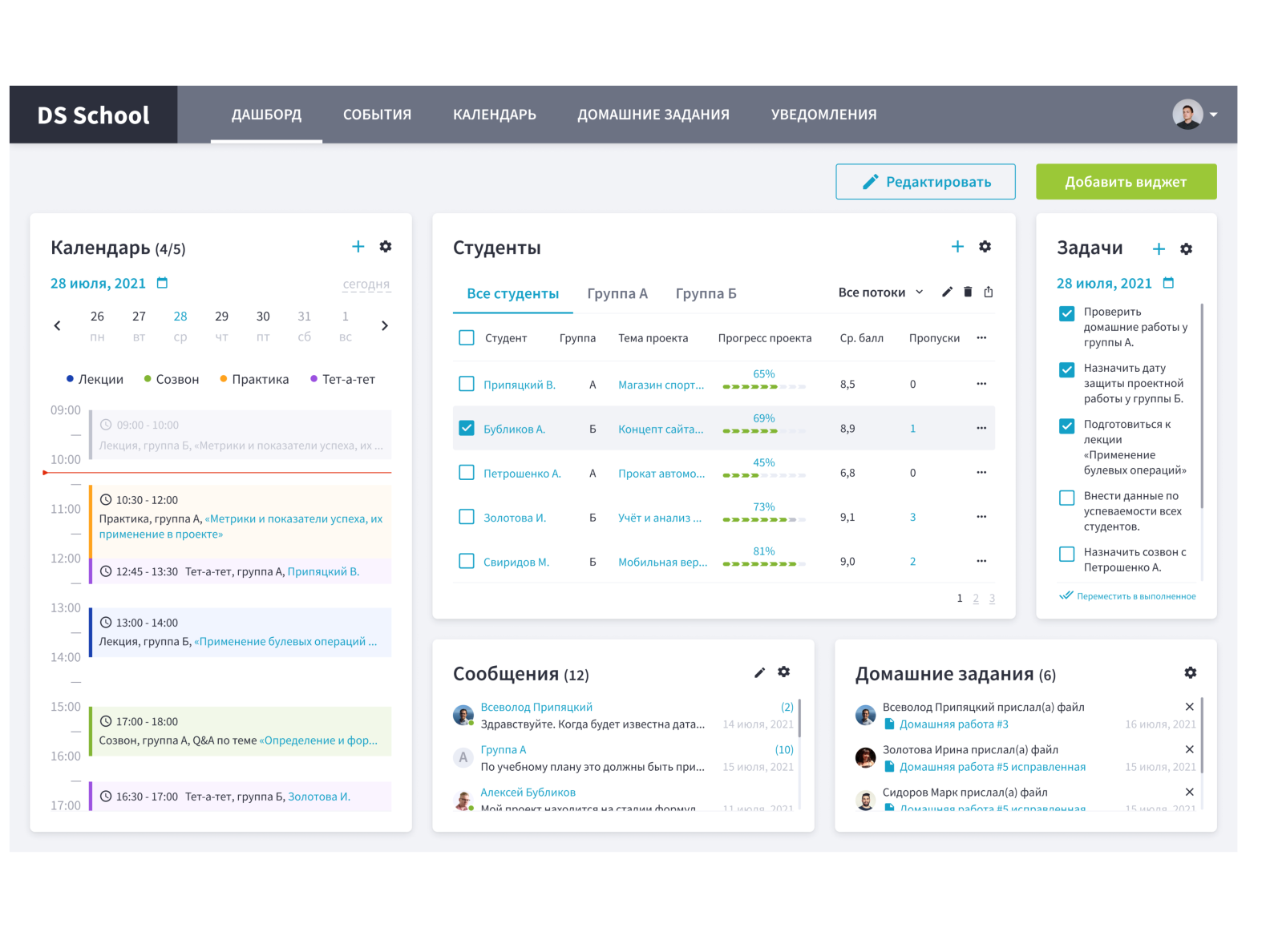The width and height of the screenshot is (1270, 952).
Task: Uncheck task Проверить домашние работы у группы А
Action: click(x=1067, y=313)
